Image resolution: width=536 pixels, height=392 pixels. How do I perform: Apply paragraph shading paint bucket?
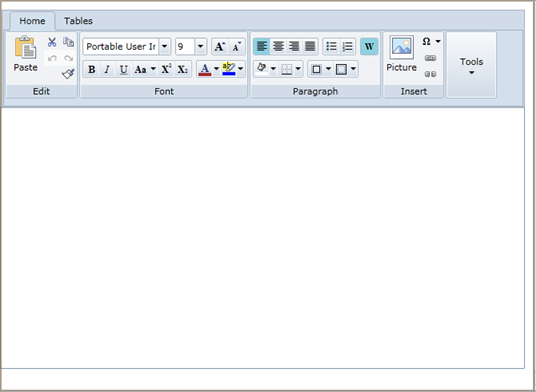coord(262,69)
